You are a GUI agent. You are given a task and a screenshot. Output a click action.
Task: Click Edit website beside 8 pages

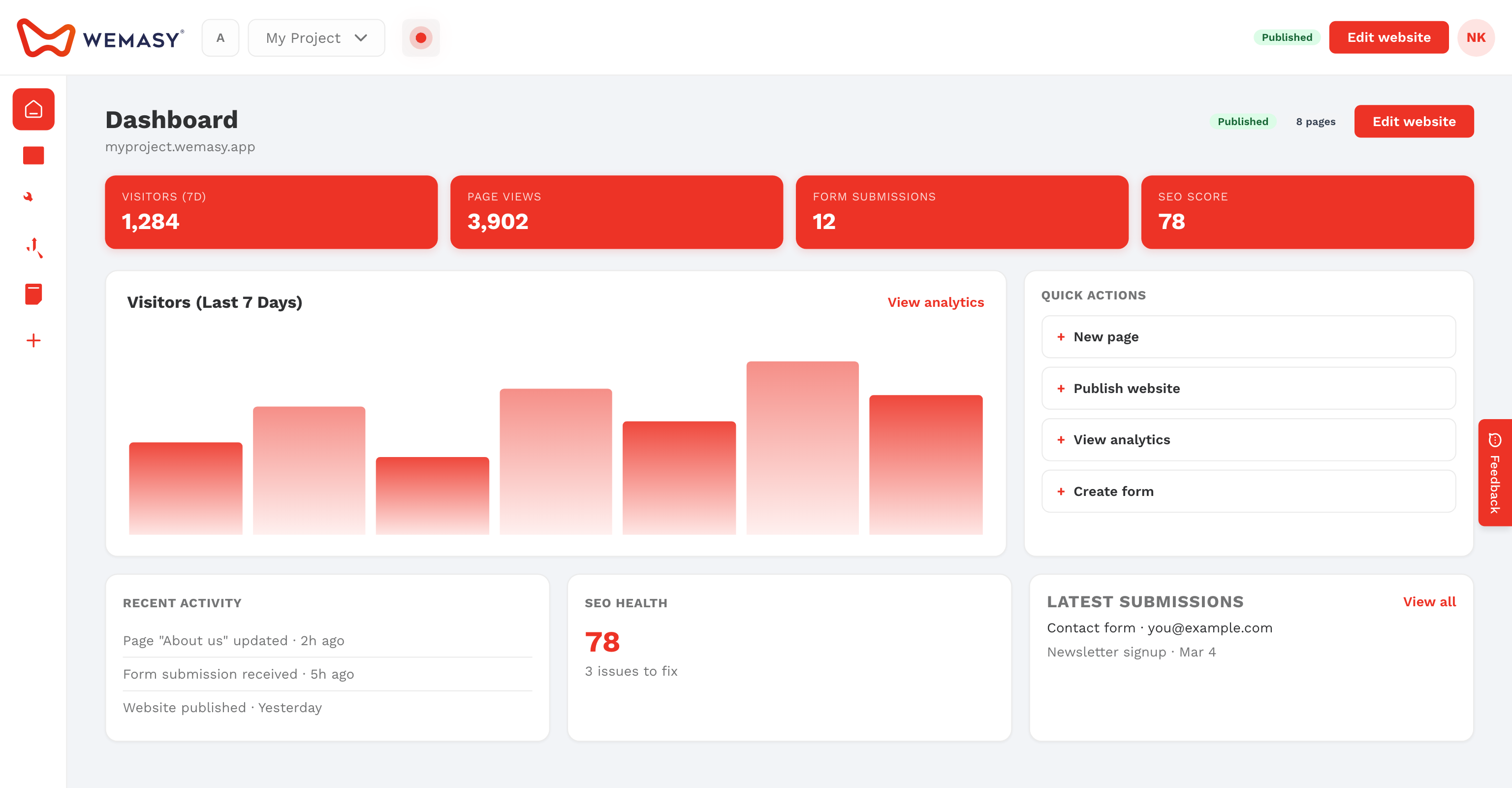1414,122
